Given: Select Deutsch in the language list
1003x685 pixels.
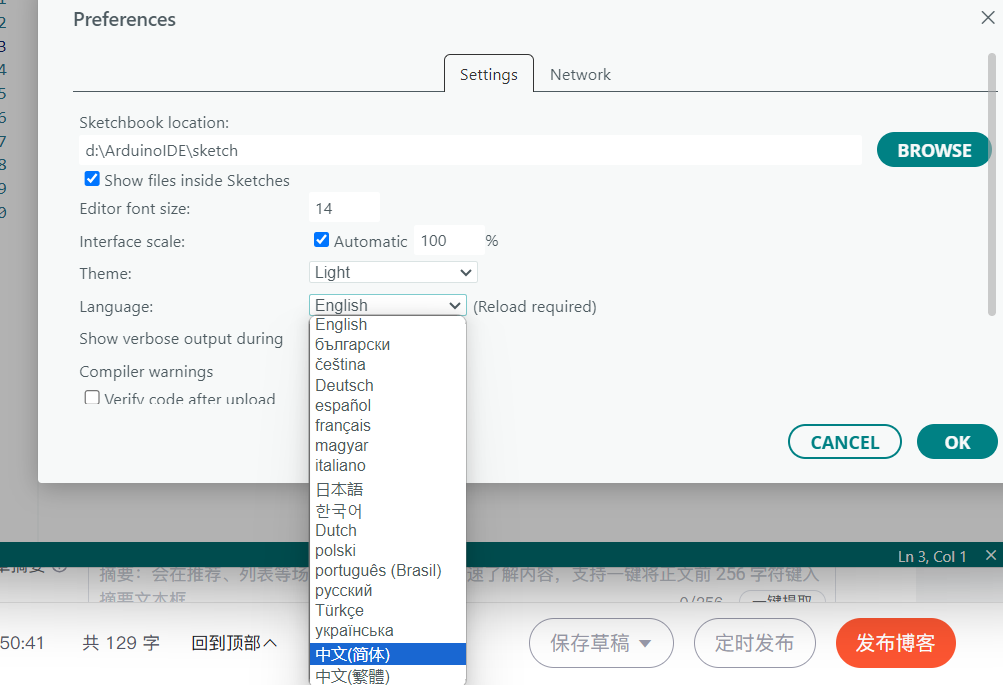Looking at the screenshot, I should pos(344,385).
